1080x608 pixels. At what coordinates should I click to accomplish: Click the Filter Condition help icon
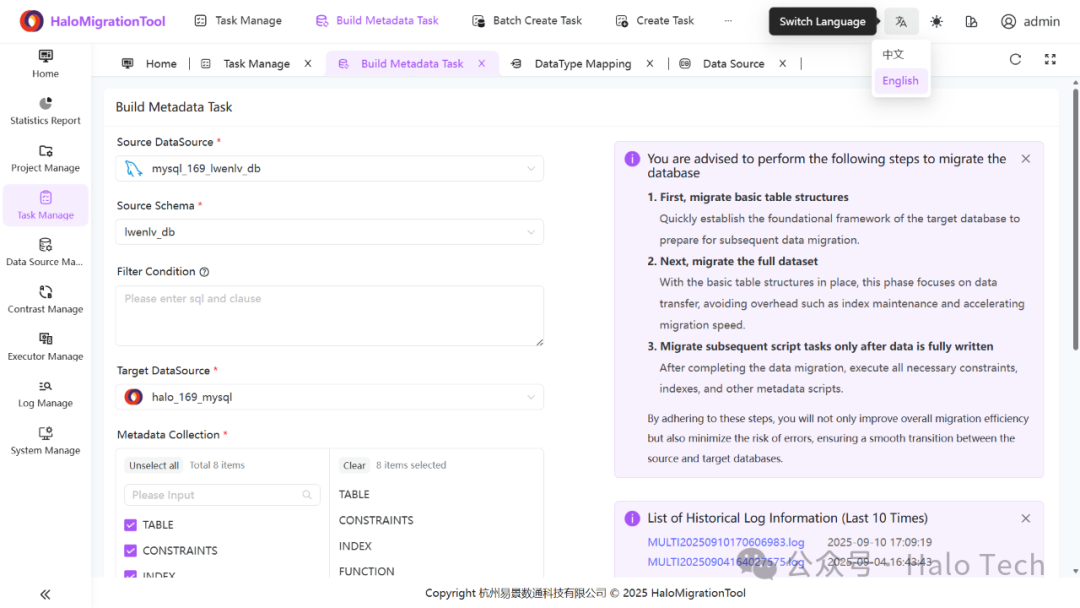[x=205, y=272]
